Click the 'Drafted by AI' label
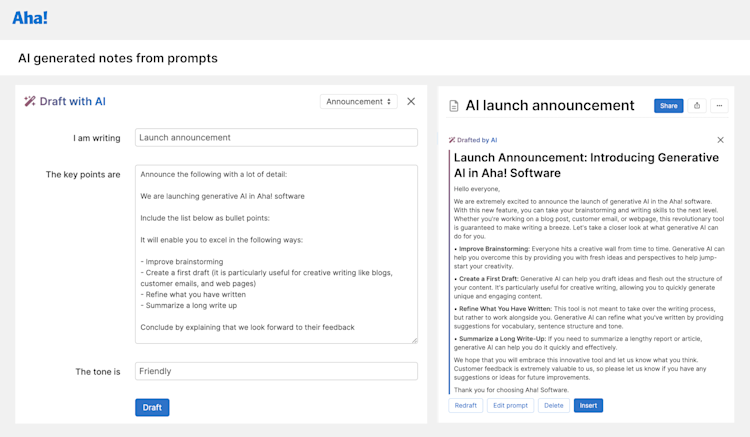750x437 pixels. click(x=477, y=140)
